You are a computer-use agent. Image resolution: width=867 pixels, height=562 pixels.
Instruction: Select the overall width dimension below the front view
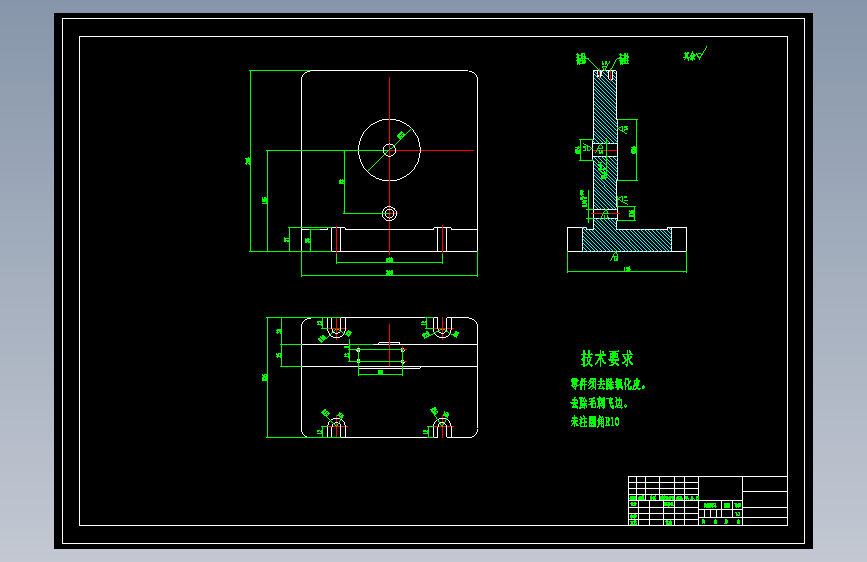pyautogui.click(x=389, y=273)
